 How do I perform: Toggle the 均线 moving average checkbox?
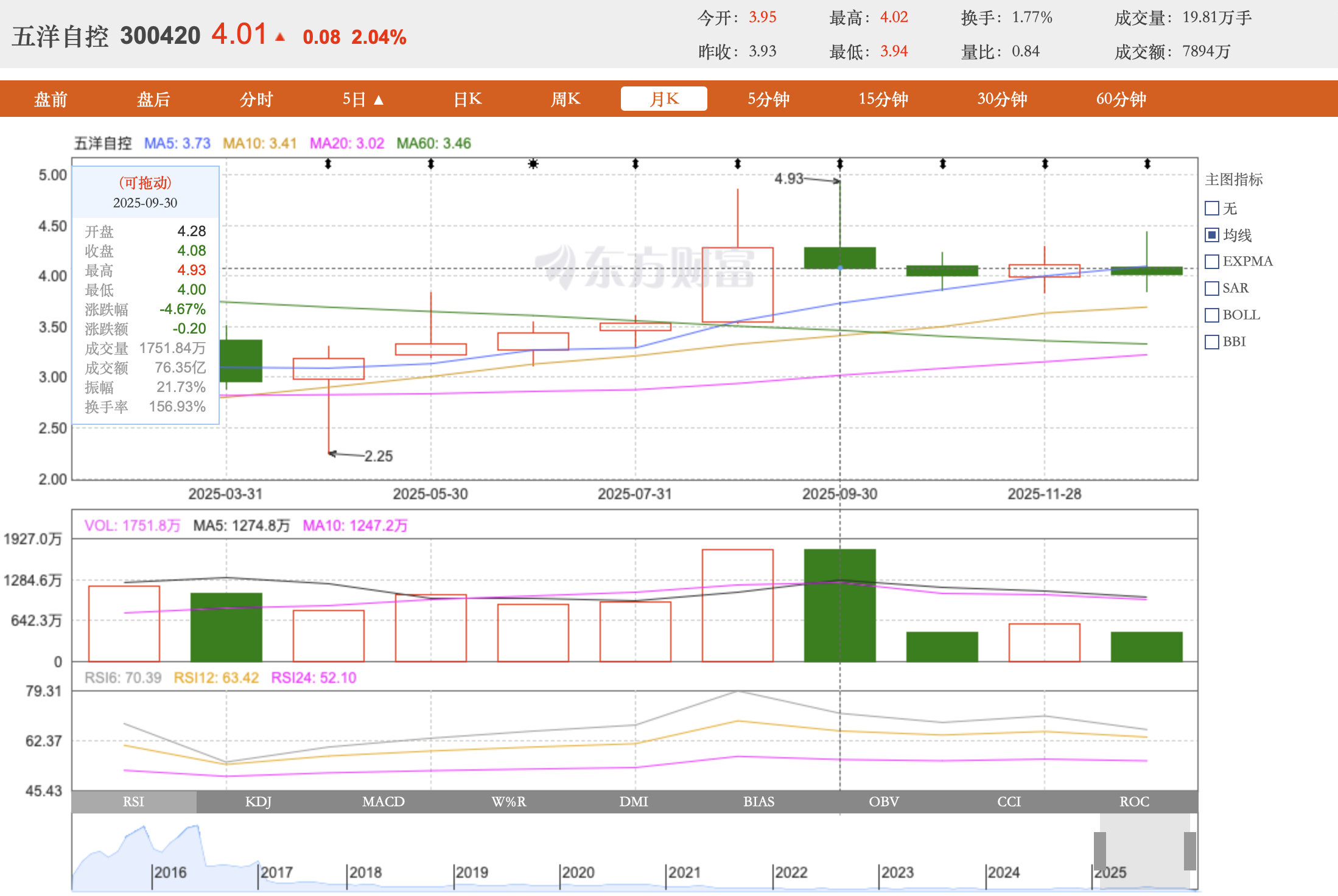click(x=1212, y=235)
